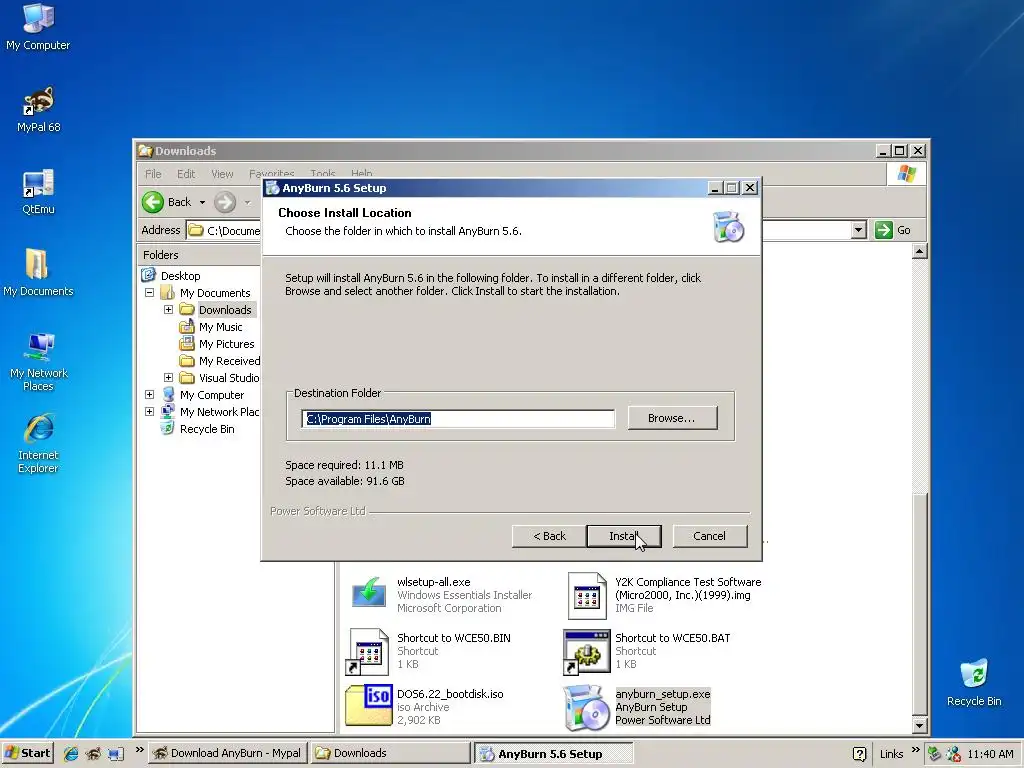Click the Safely Remove Hardware tray icon
Viewport: 1024px width, 768px height.
tap(935, 754)
